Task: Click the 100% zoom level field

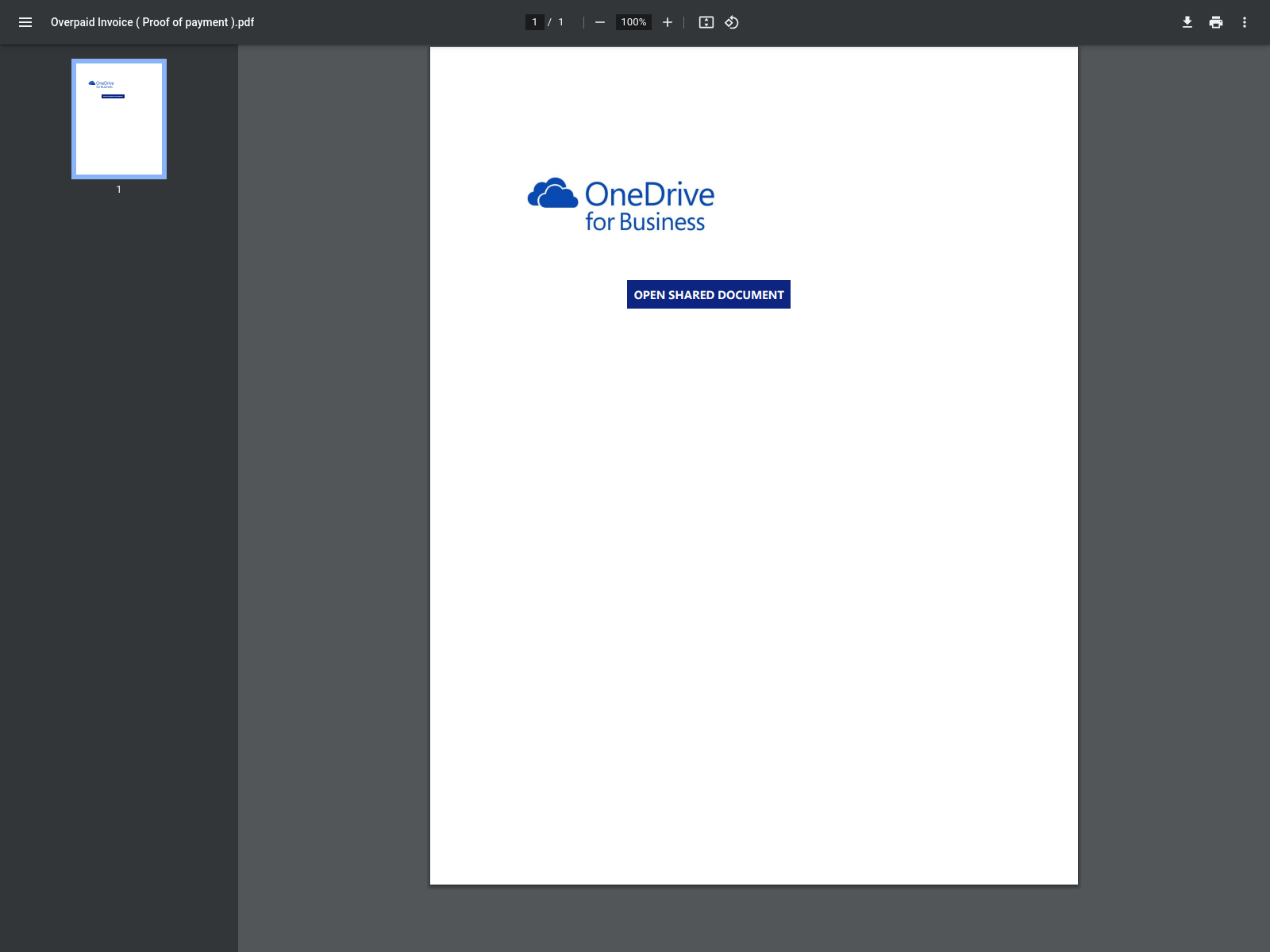Action: tap(633, 22)
